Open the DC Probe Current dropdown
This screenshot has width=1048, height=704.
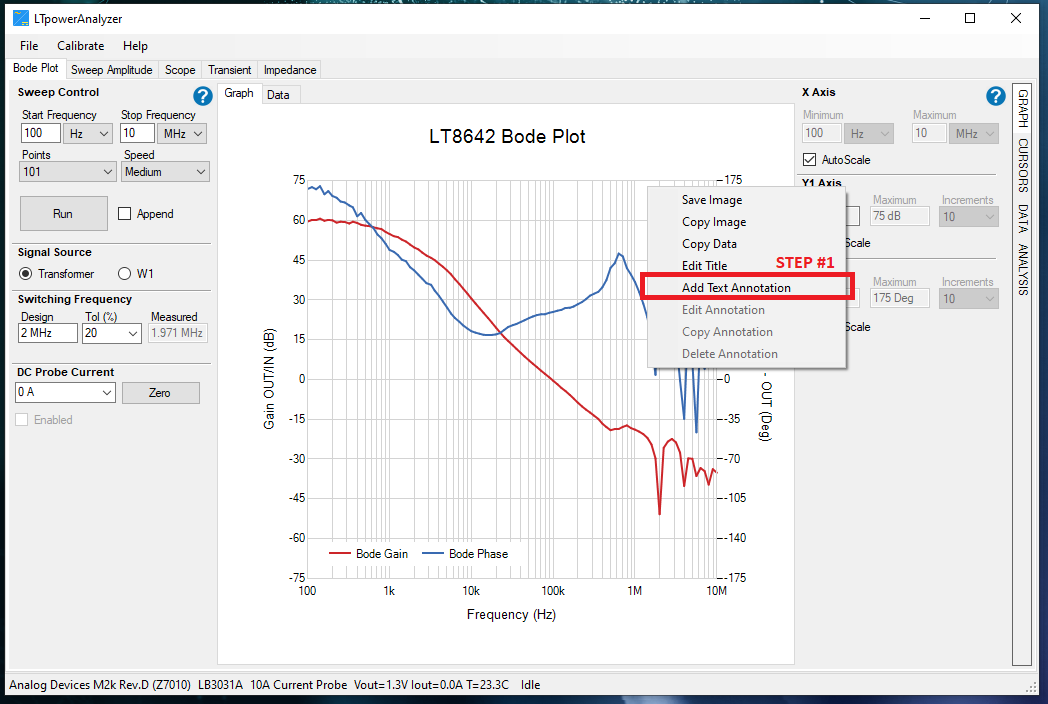coord(66,393)
